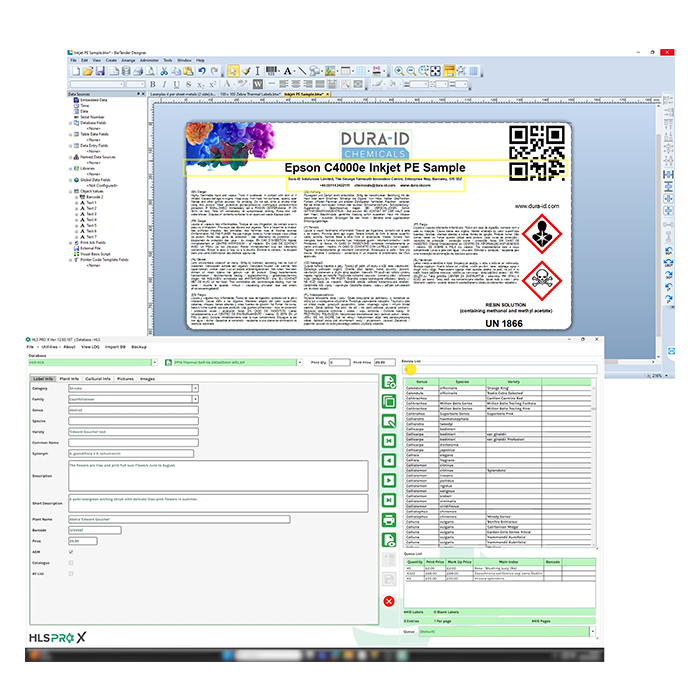Click the Barcode input field in HLS PRO
The image size is (700, 700).
95,530
